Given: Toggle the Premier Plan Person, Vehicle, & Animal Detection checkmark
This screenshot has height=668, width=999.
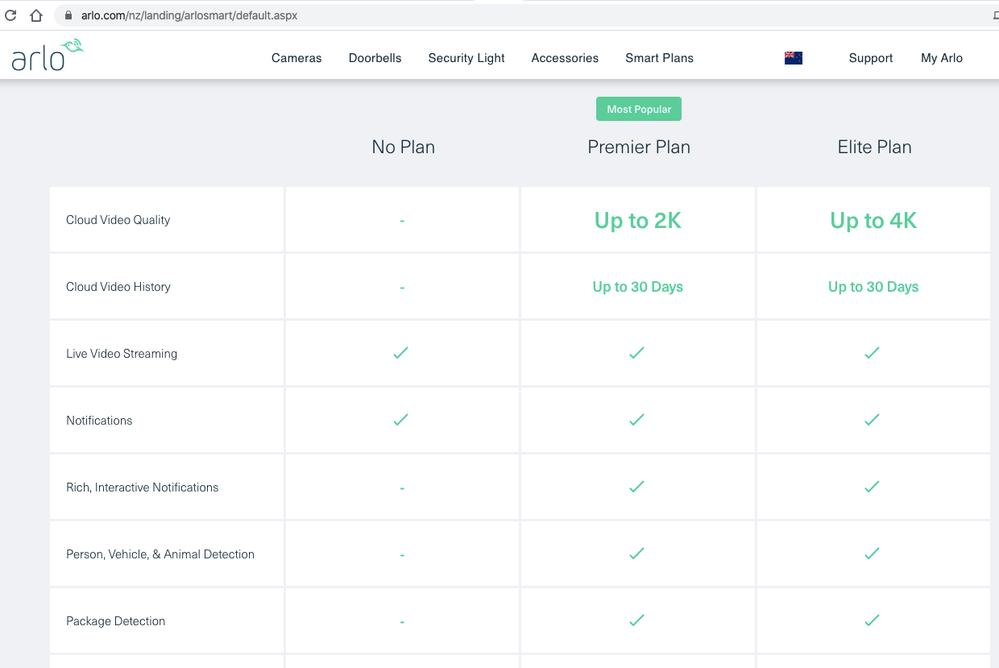Looking at the screenshot, I should [x=637, y=553].
